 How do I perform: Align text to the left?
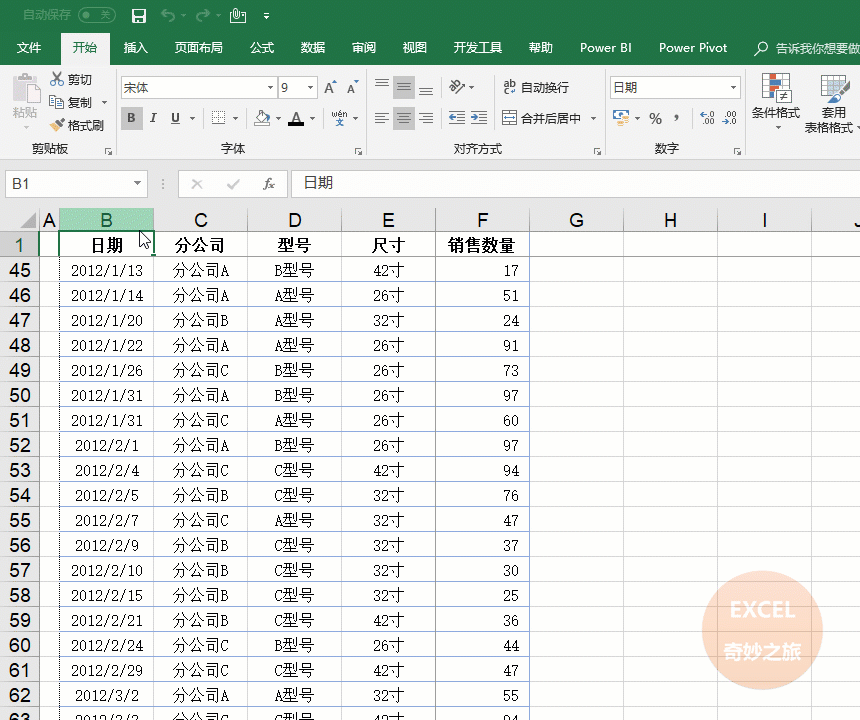pos(382,118)
